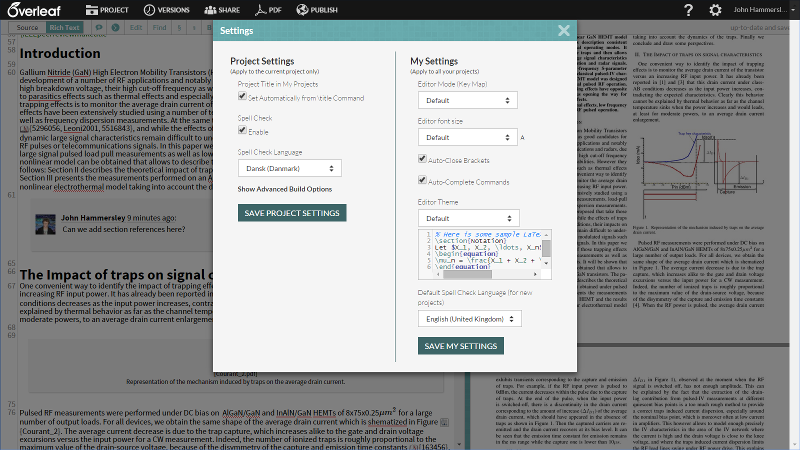Open help via question mark icon
This screenshot has height=450, width=800.
click(x=688, y=10)
